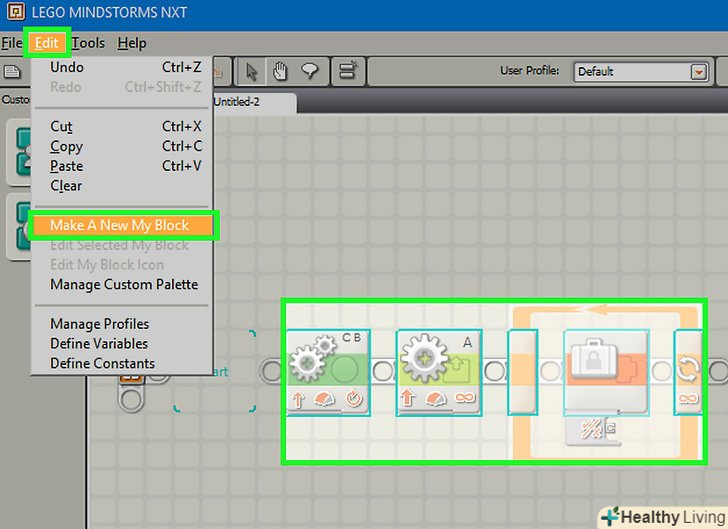Click the Motor block power gauge icon
The image size is (728, 529).
[435, 399]
